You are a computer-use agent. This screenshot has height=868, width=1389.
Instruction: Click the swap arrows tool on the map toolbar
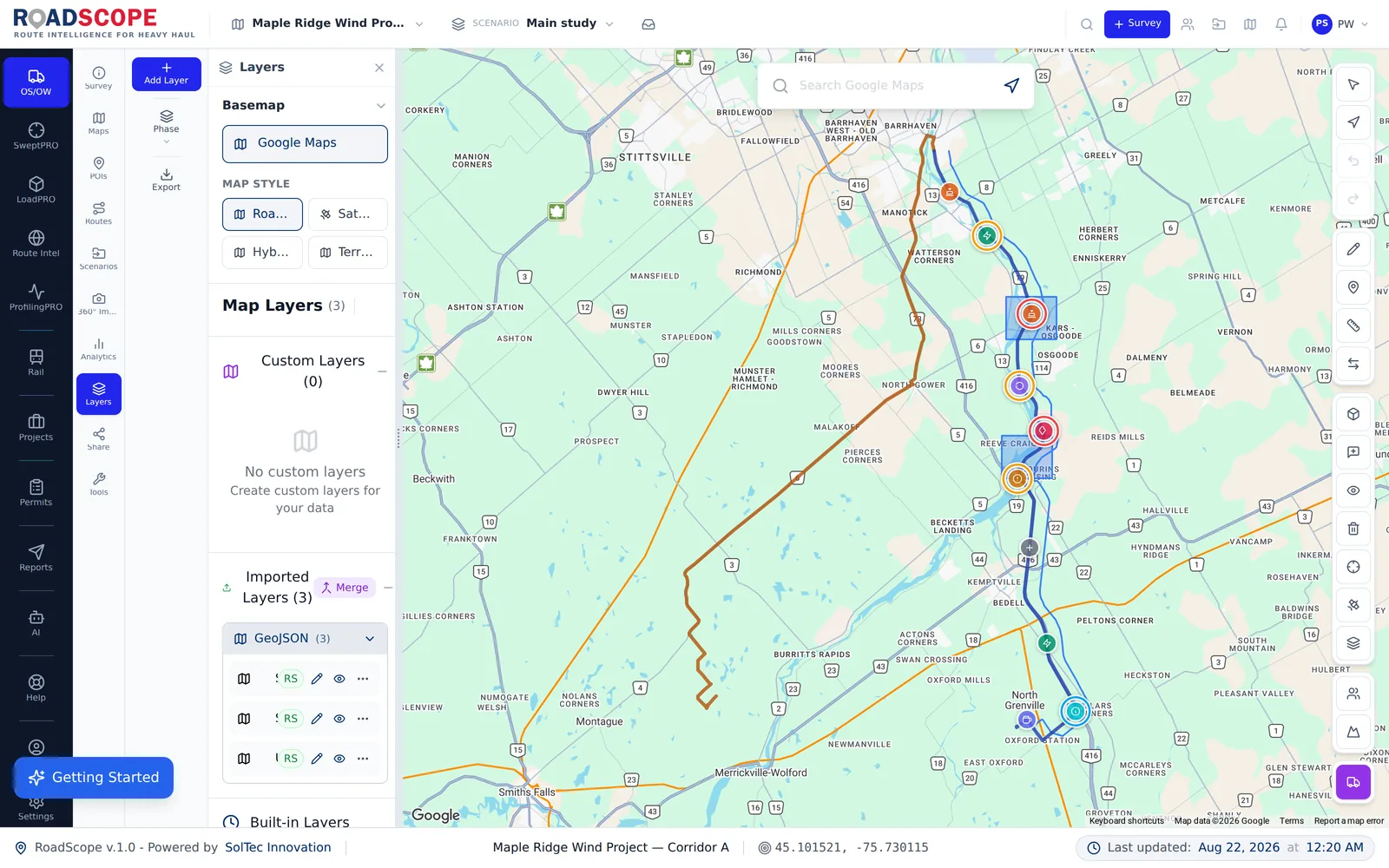point(1353,364)
